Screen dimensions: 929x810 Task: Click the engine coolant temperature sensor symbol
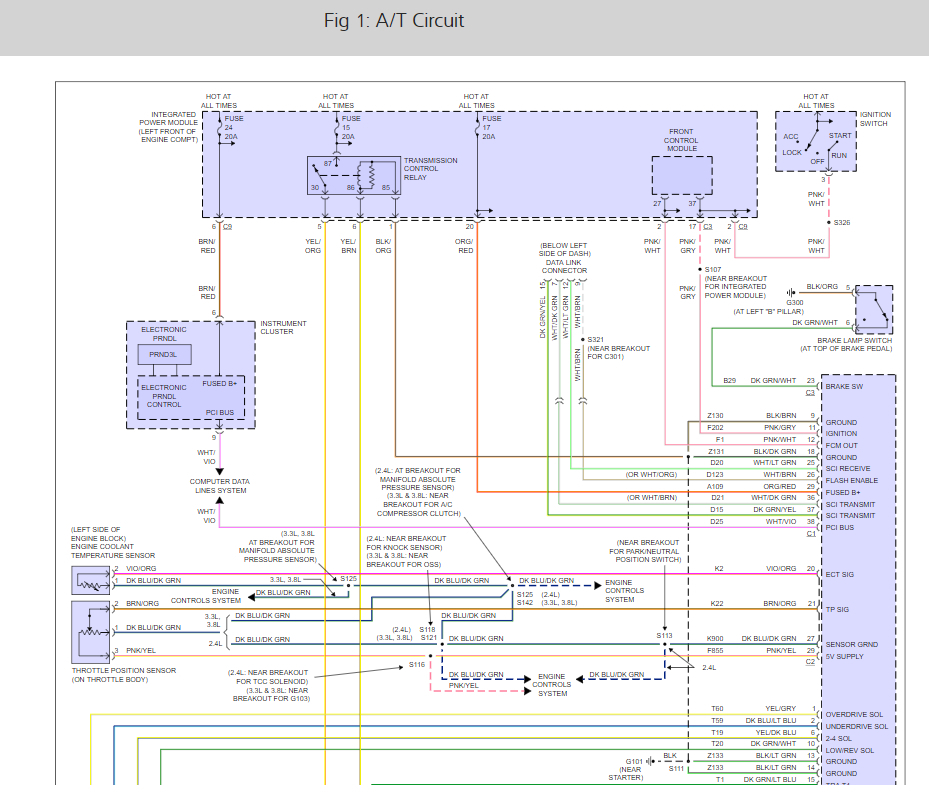point(91,580)
